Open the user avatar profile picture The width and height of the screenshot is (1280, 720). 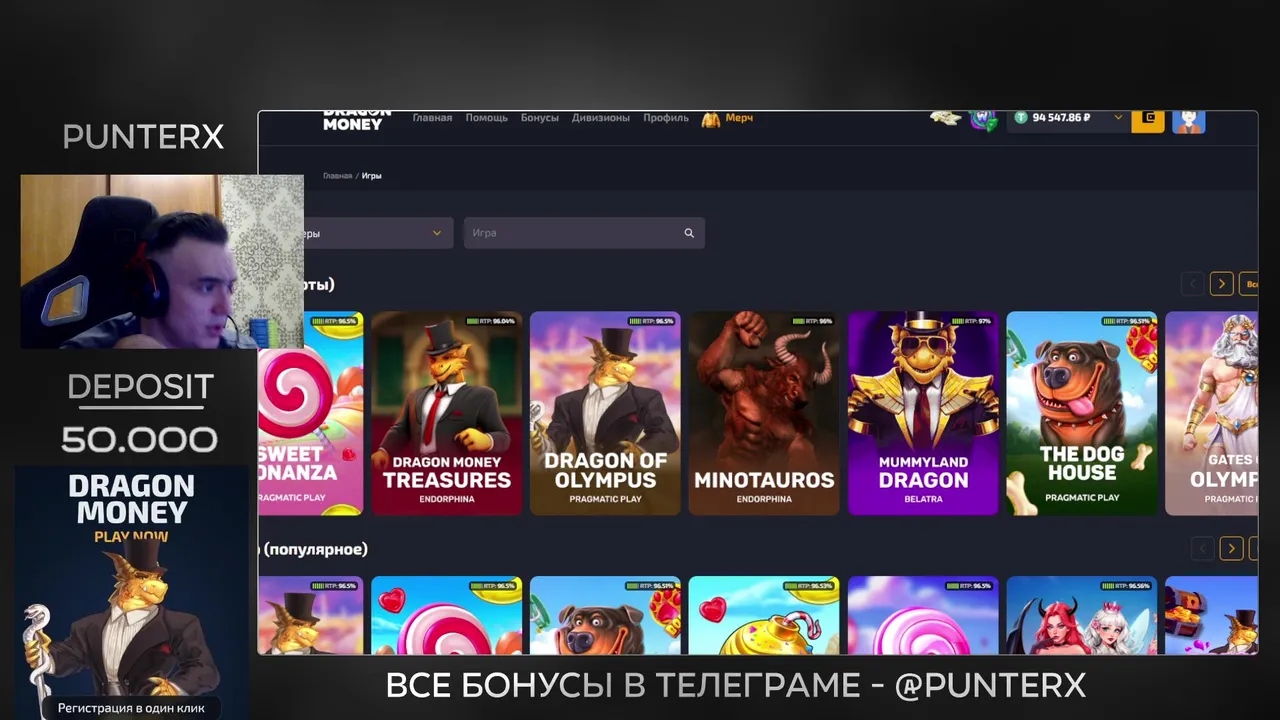1189,121
